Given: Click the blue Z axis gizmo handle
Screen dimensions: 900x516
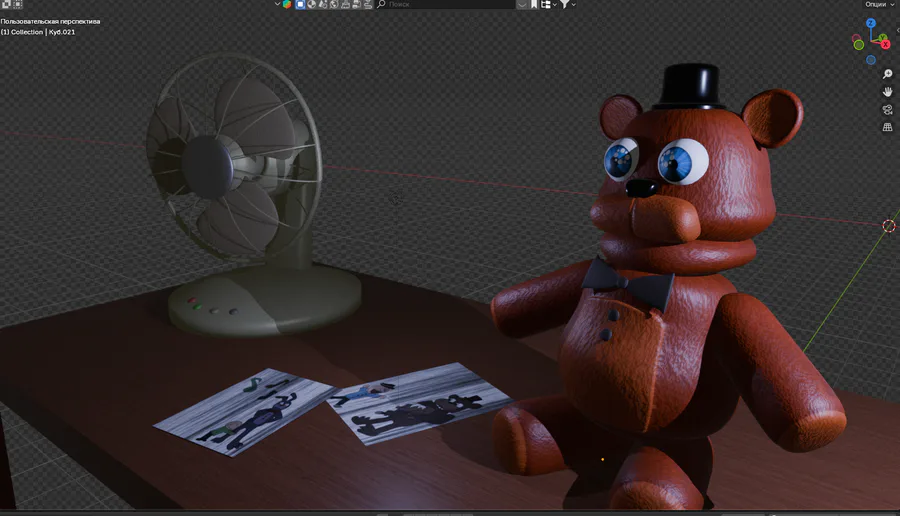Looking at the screenshot, I should (871, 23).
